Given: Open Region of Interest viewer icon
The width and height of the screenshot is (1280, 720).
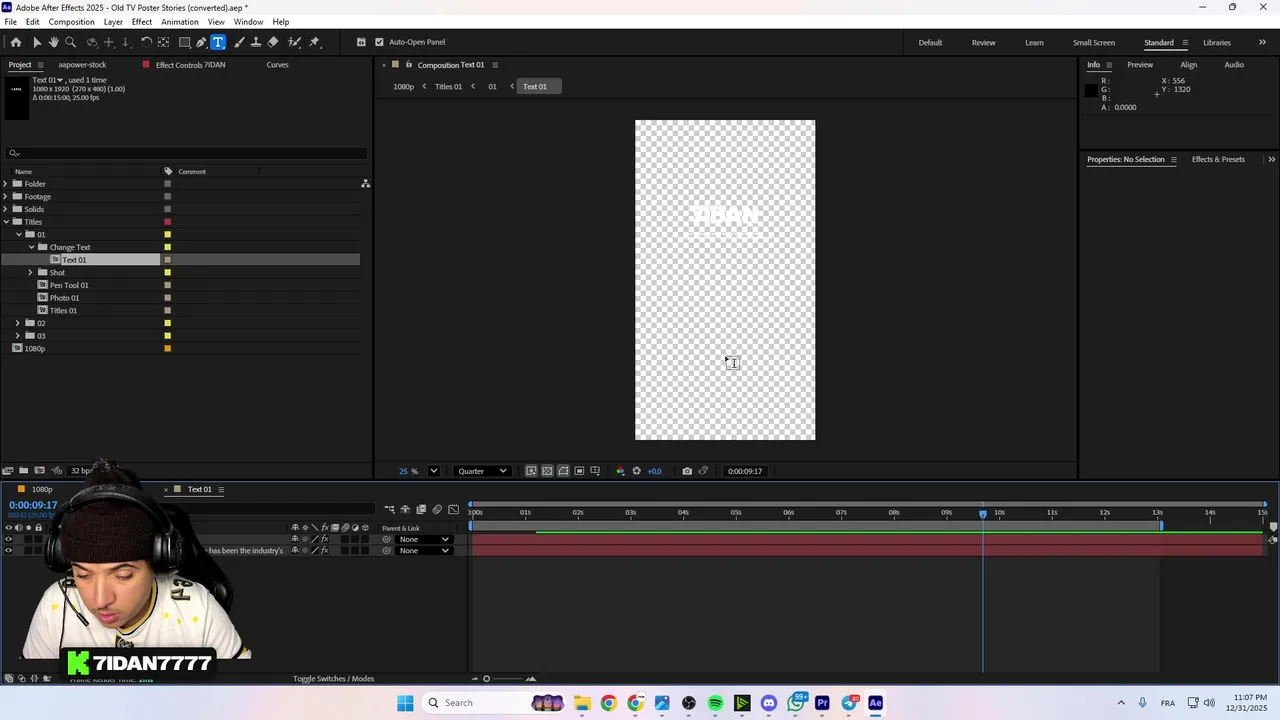Looking at the screenshot, I should pyautogui.click(x=579, y=471).
